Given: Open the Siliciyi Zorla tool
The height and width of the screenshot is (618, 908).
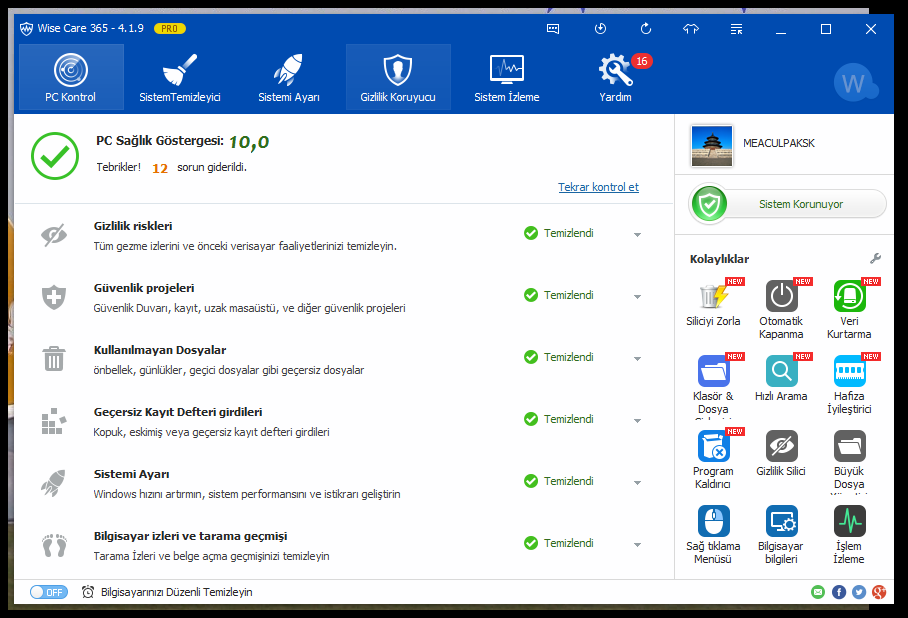Looking at the screenshot, I should (x=713, y=303).
